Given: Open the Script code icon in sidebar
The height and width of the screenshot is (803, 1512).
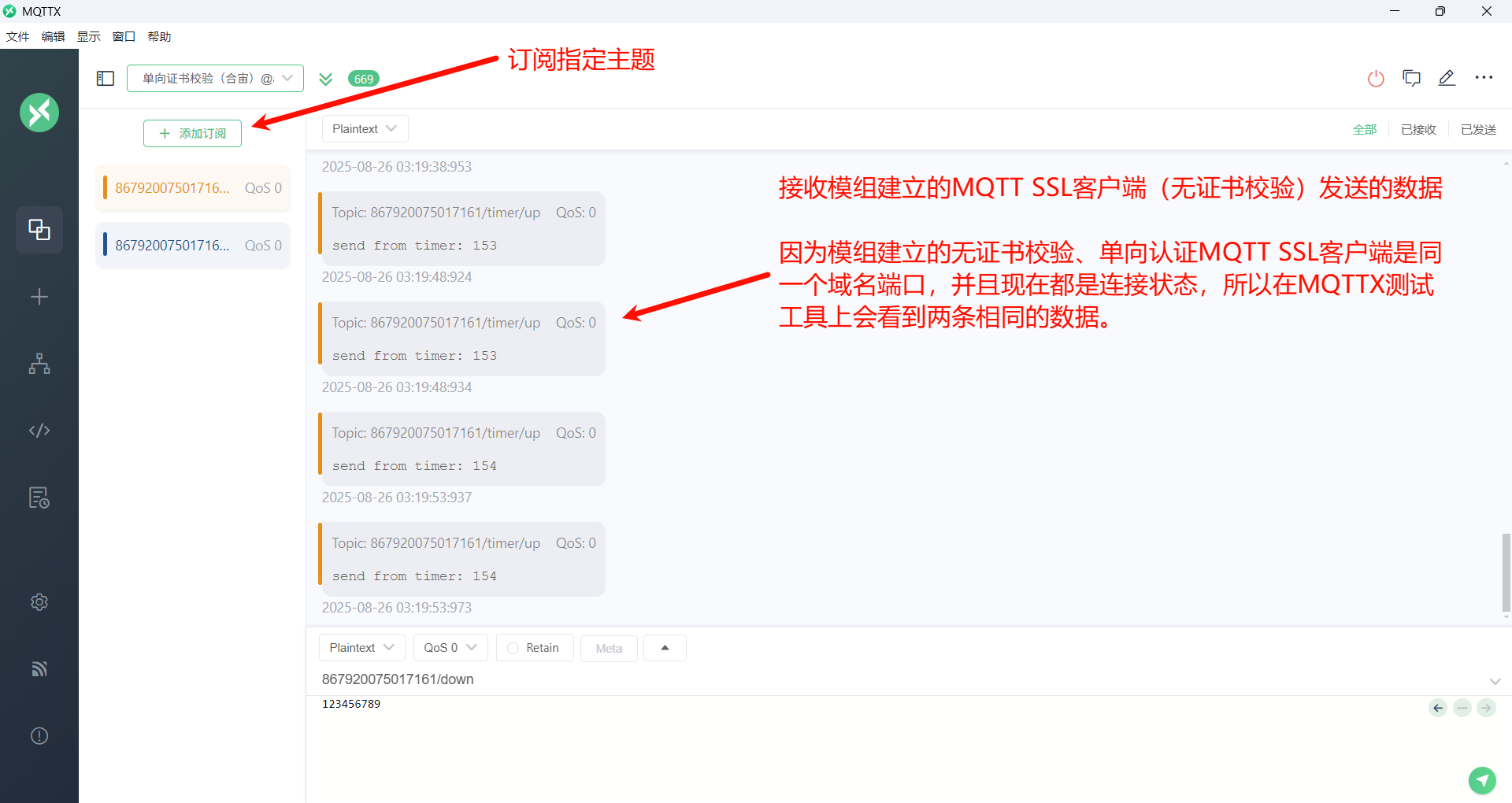Looking at the screenshot, I should pyautogui.click(x=39, y=431).
